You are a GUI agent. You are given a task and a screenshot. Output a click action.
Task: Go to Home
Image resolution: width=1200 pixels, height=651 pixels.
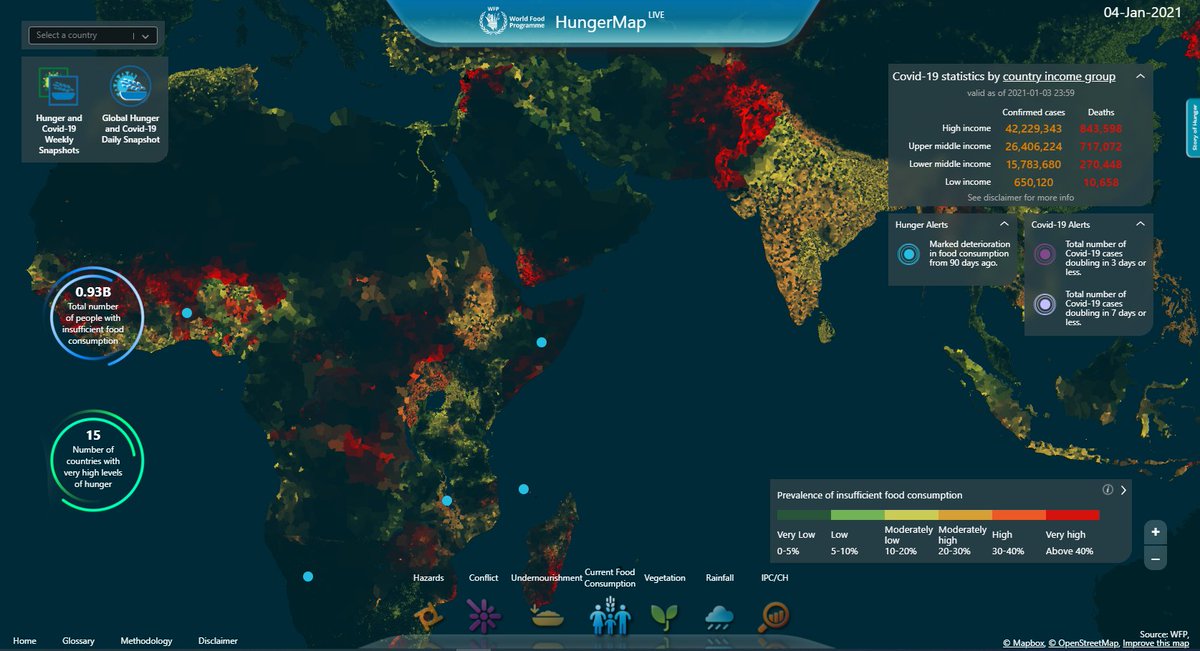[25, 641]
